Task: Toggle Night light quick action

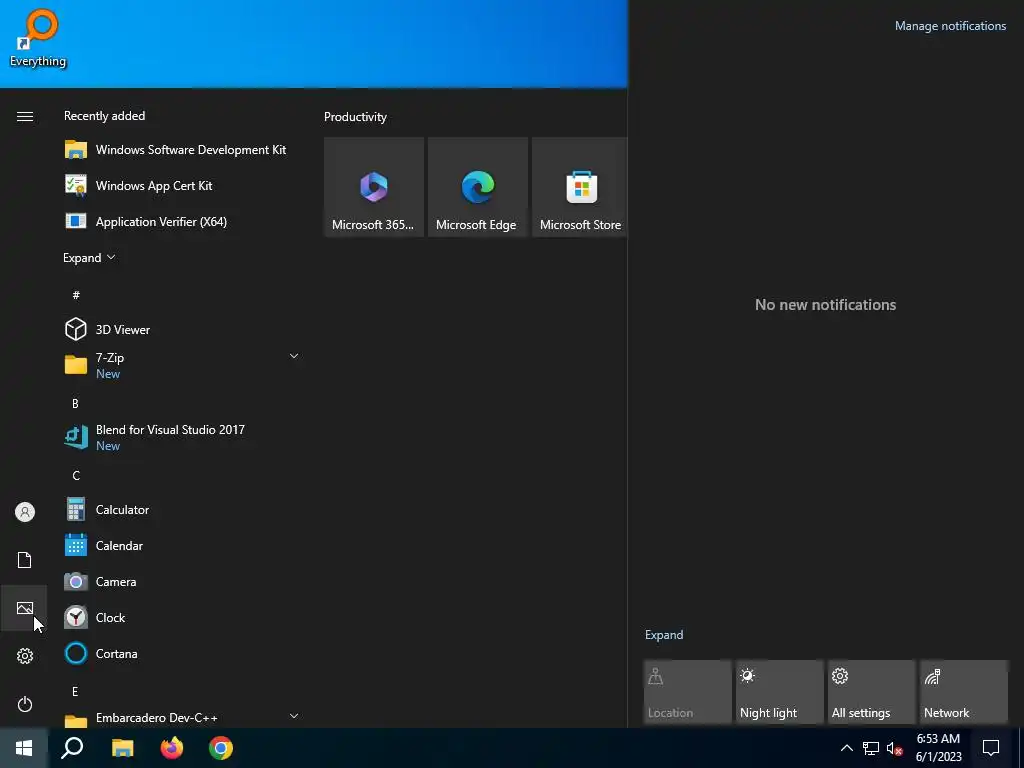Action: click(780, 692)
